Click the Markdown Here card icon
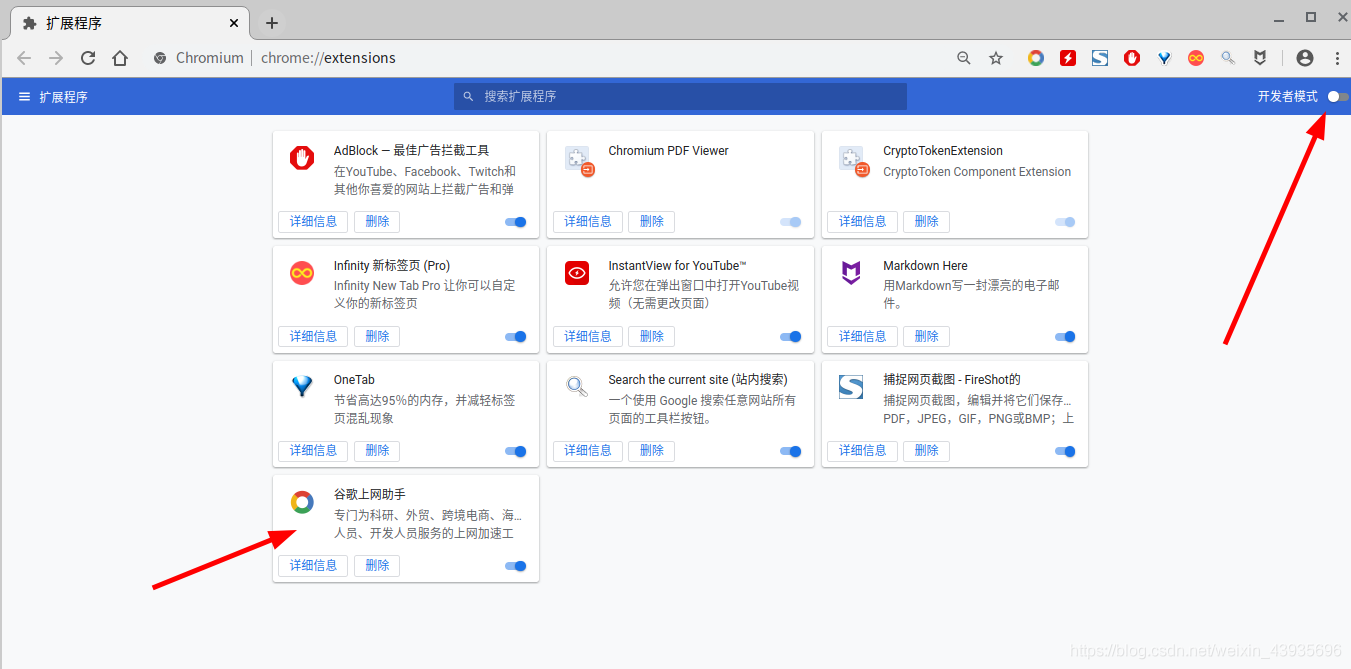This screenshot has height=669, width=1351. tap(851, 273)
